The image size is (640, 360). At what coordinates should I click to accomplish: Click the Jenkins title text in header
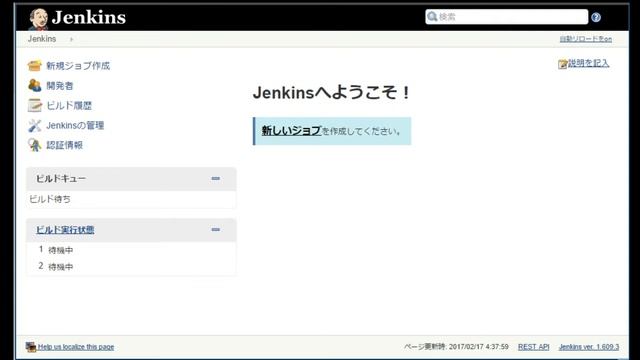click(x=89, y=17)
